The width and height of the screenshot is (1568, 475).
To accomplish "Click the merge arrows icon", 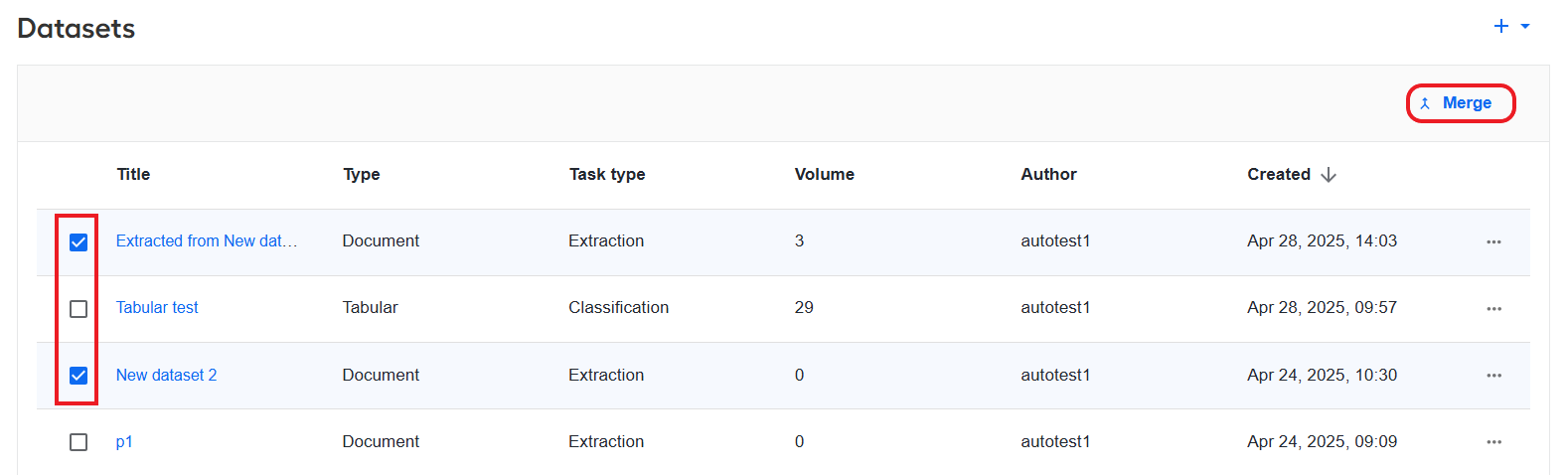I will click(1425, 103).
